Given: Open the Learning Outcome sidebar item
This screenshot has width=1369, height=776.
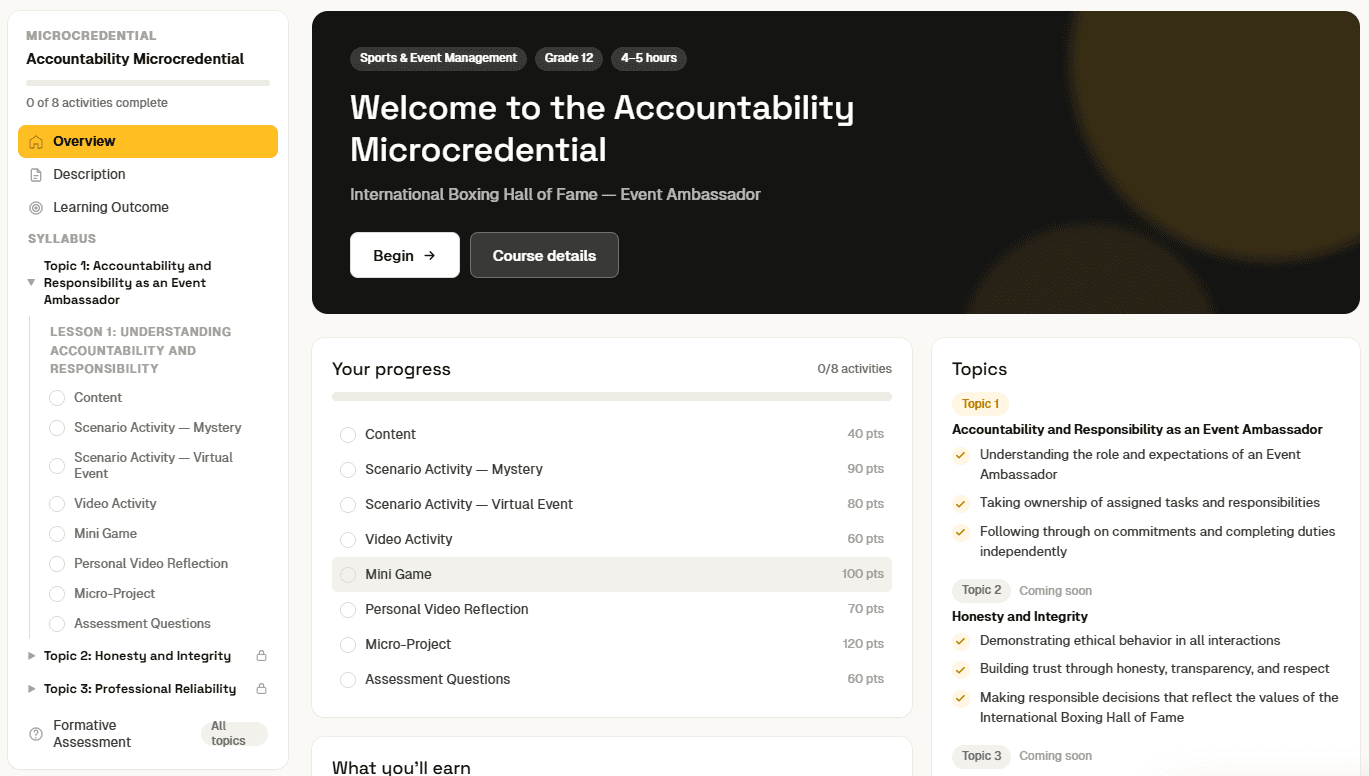Looking at the screenshot, I should click(148, 208).
